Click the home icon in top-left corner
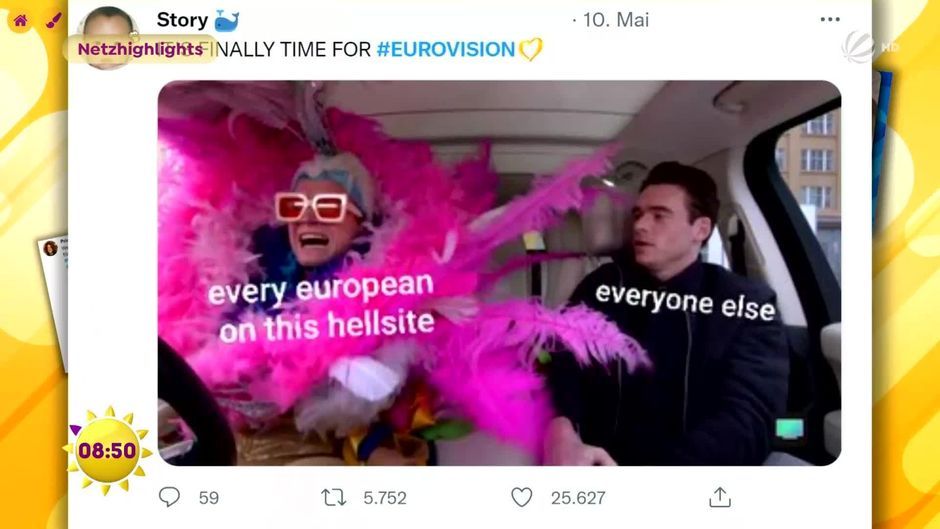This screenshot has width=940, height=529. (20, 21)
